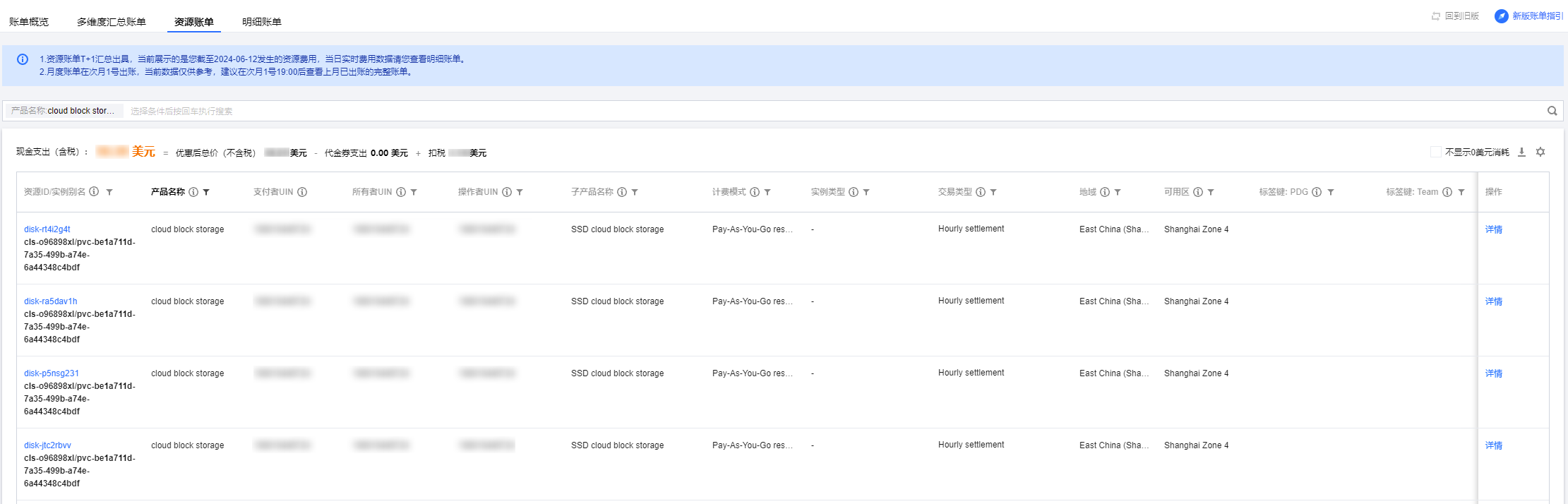Open filter for 计费模式 column
Image resolution: width=1568 pixels, height=504 pixels.
[x=767, y=192]
